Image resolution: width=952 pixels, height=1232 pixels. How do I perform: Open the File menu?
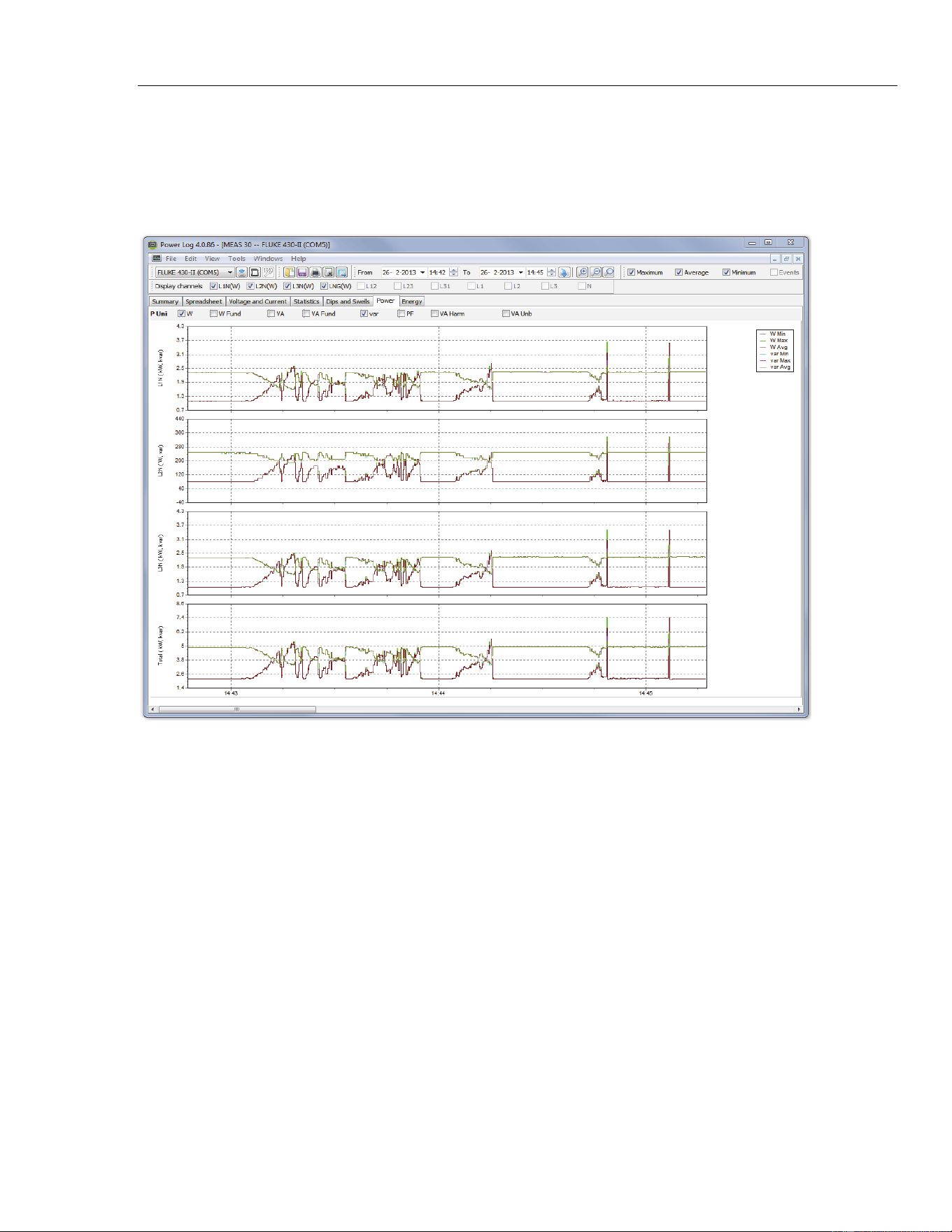click(171, 258)
